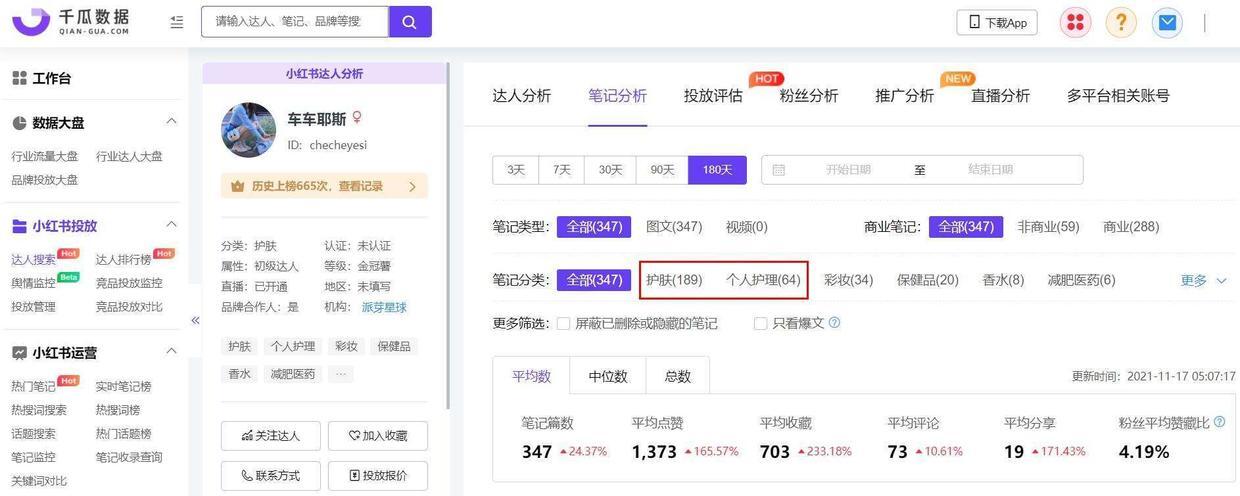The height and width of the screenshot is (496, 1240).
Task: Toggle the sidebar menu collapse icon
Action: (177, 22)
